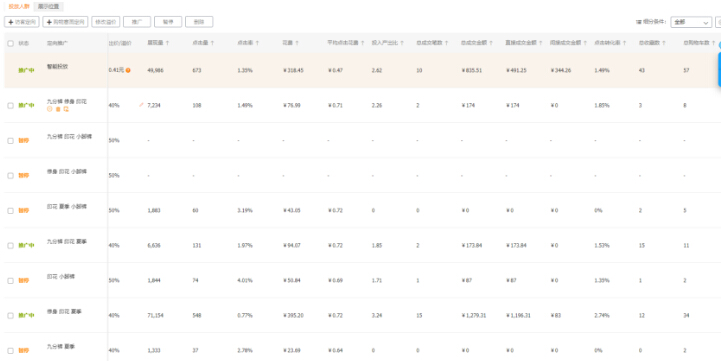Sort by 点击率 using its arrow icon
Screen dimensions: 721x361
[x=257, y=43]
